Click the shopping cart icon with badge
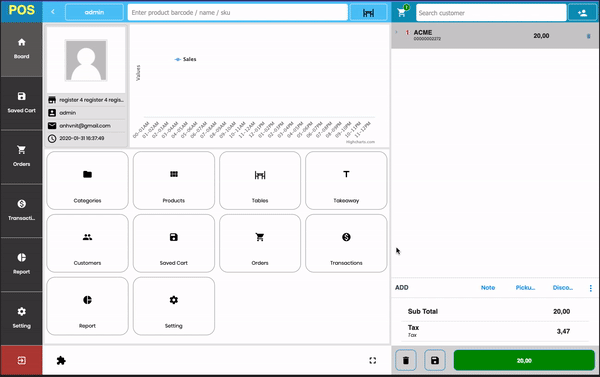Screen dimensions: 600x377 (x=403, y=11)
